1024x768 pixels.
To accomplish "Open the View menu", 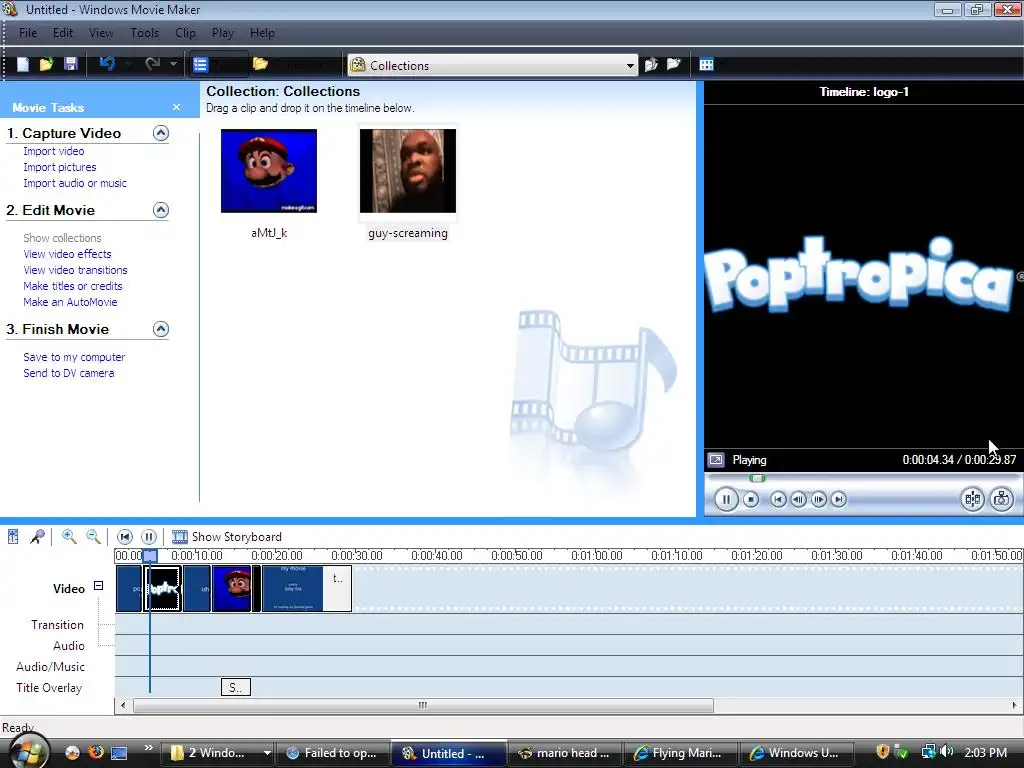I will pyautogui.click(x=101, y=33).
